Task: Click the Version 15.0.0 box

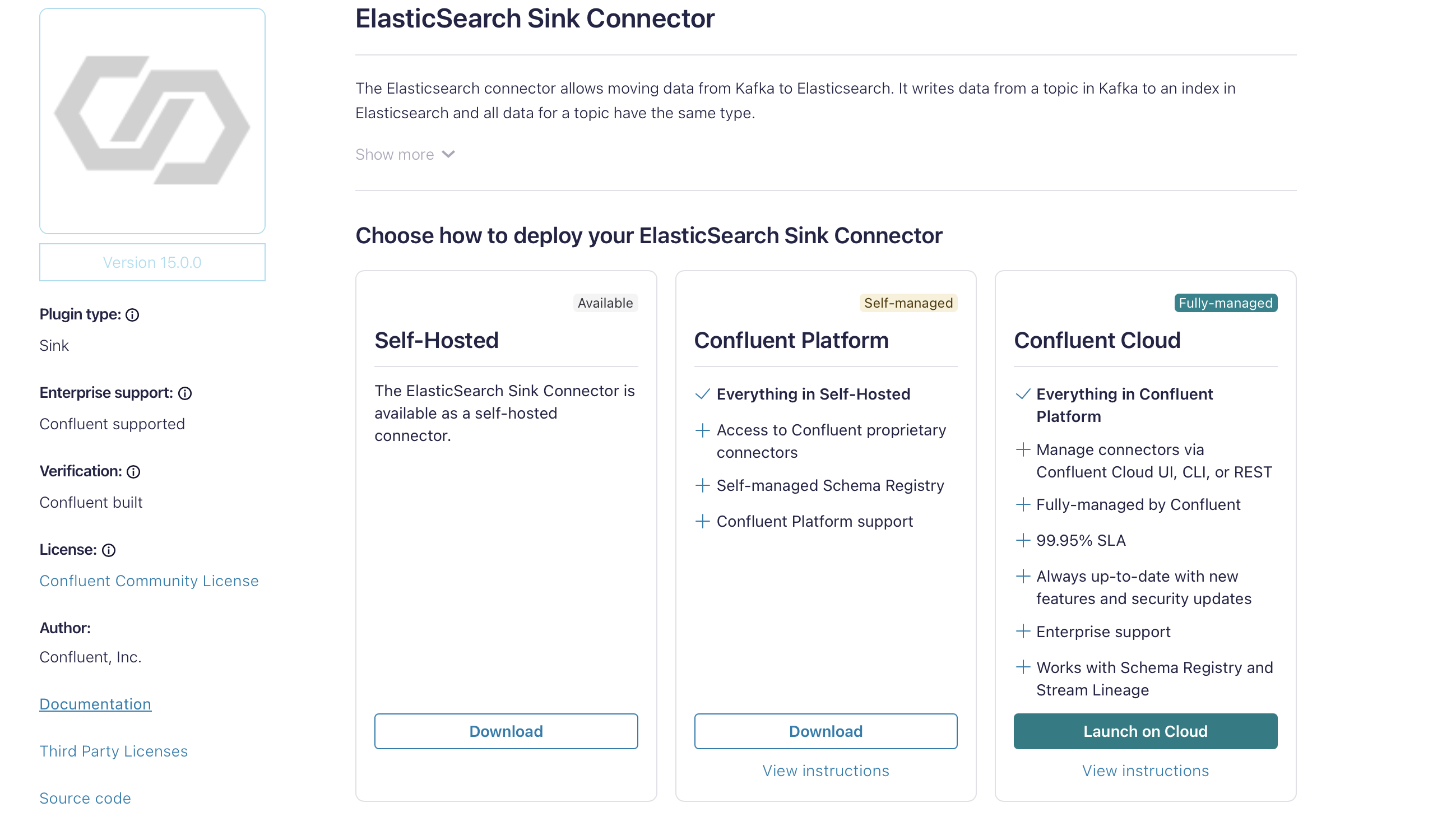Action: [152, 262]
